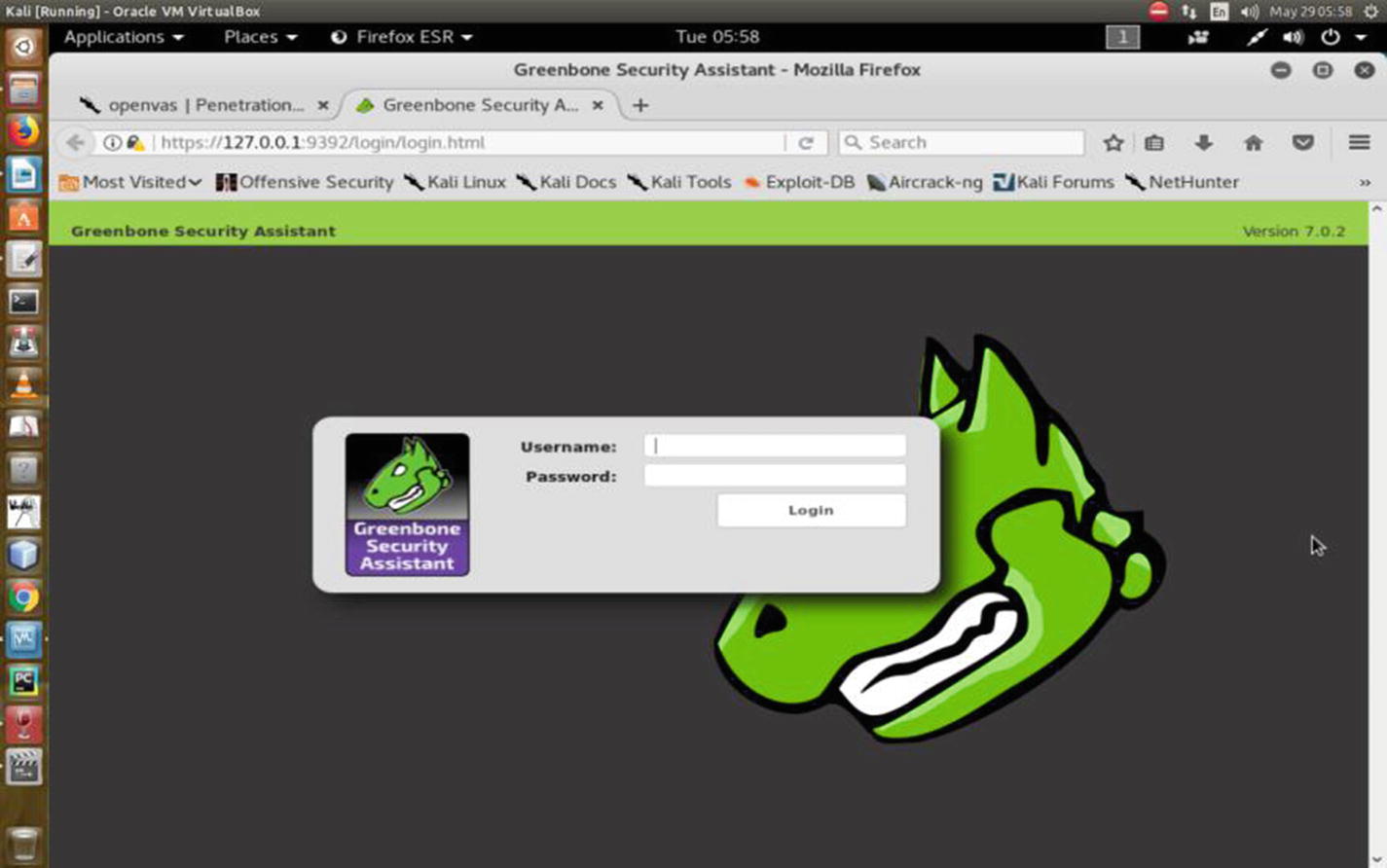Open the host system settings gear icon
Image resolution: width=1387 pixels, height=868 pixels.
pyautogui.click(x=1372, y=12)
